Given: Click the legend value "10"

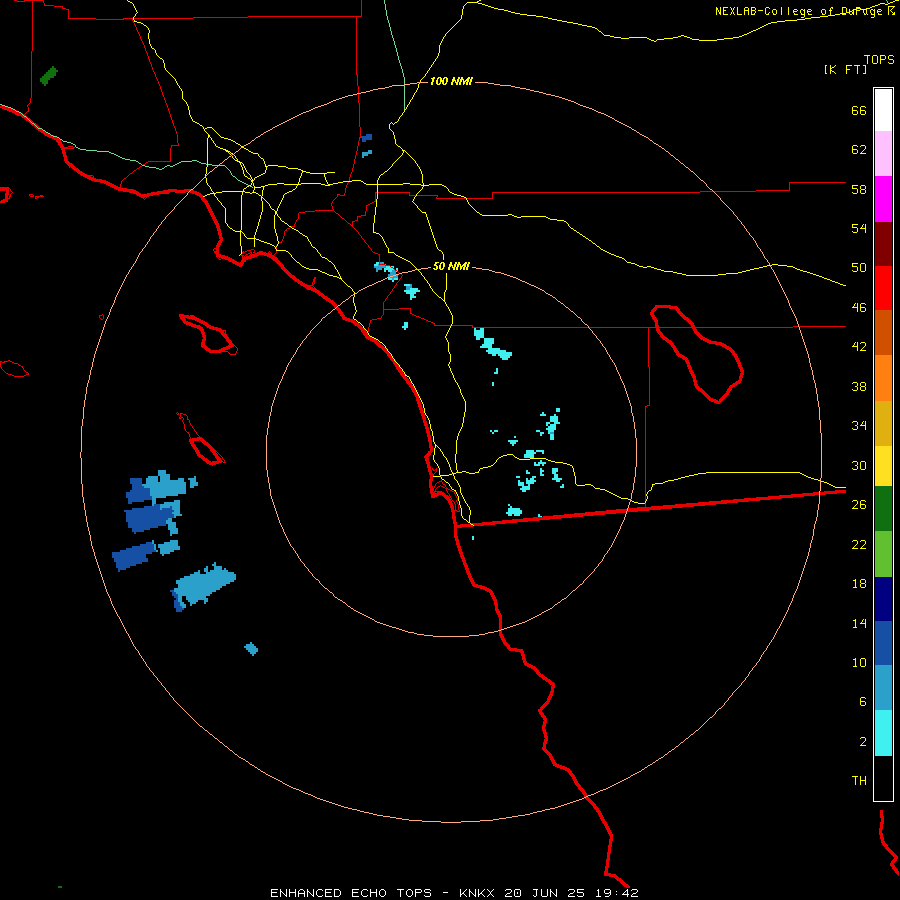Looking at the screenshot, I should click(x=859, y=663).
